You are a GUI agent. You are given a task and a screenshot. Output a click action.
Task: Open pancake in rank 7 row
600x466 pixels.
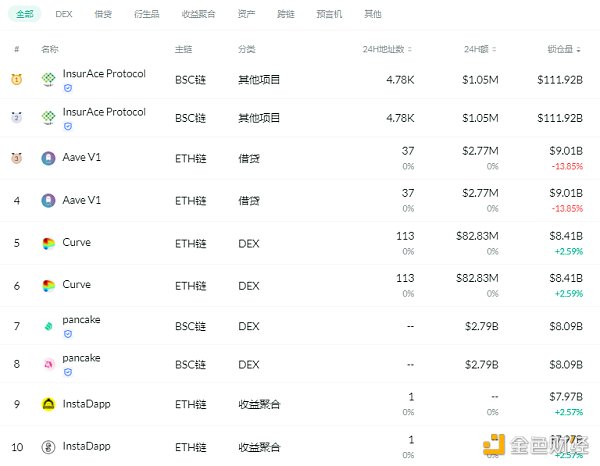coord(82,319)
